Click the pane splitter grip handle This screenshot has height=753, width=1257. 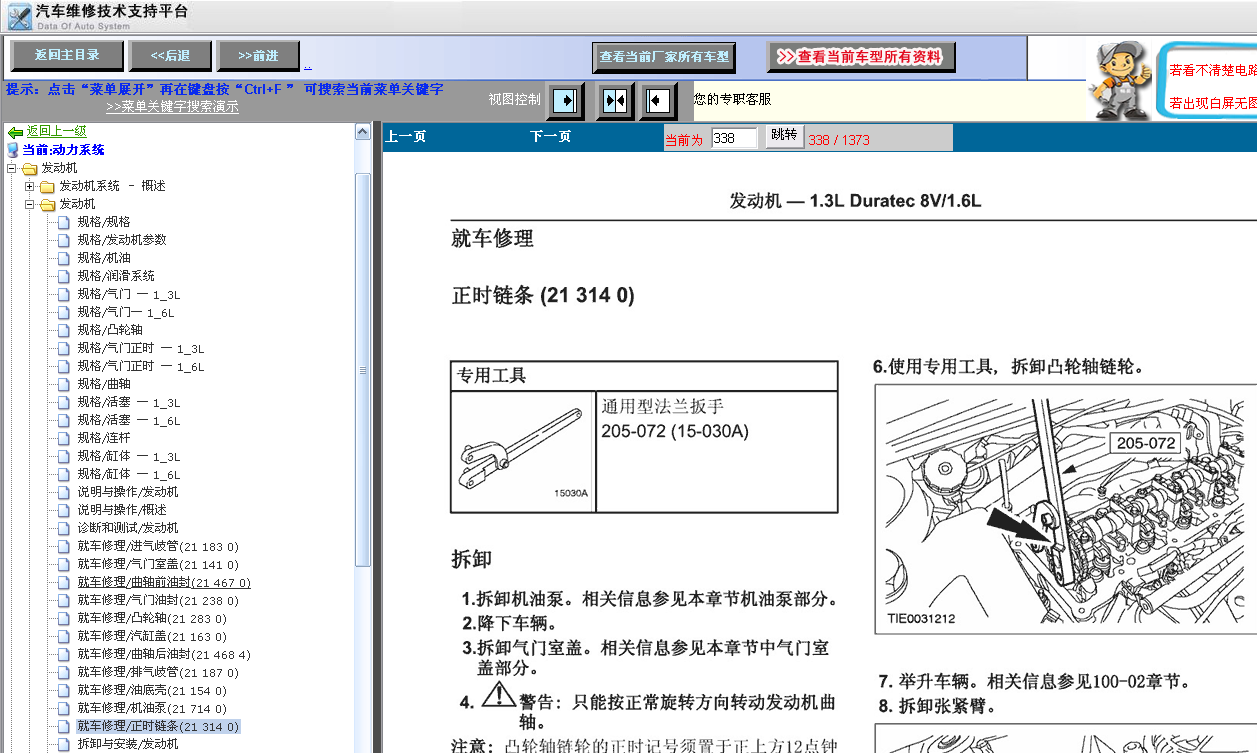[362, 370]
